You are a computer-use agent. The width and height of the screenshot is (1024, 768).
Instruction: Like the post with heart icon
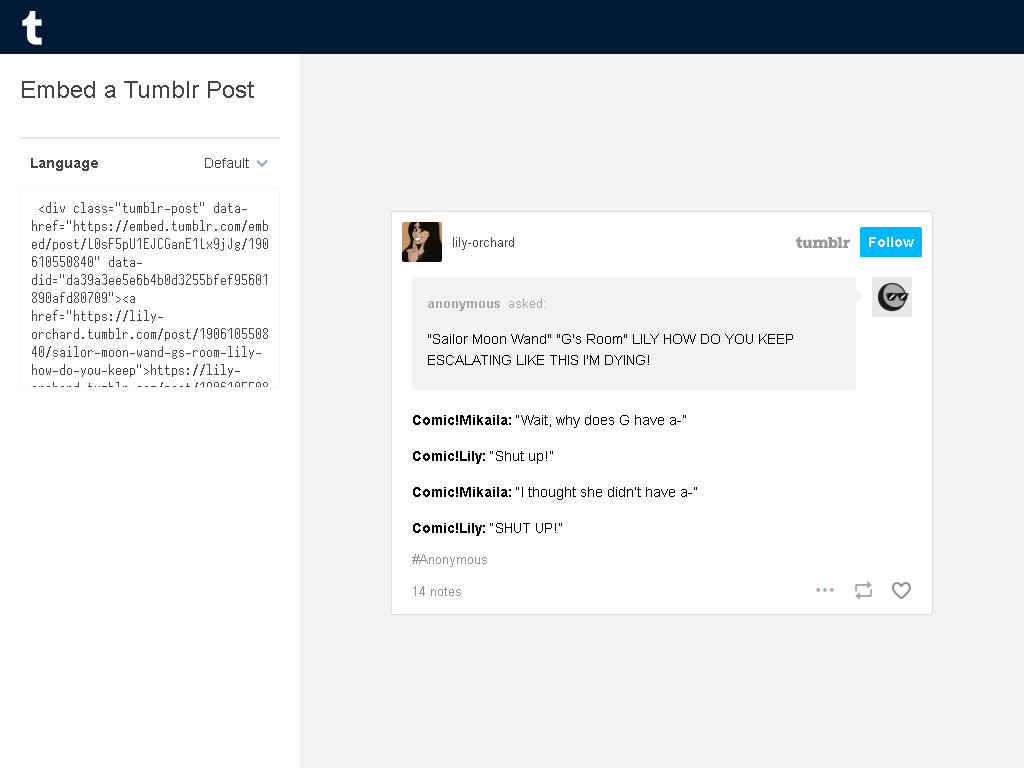pos(901,590)
